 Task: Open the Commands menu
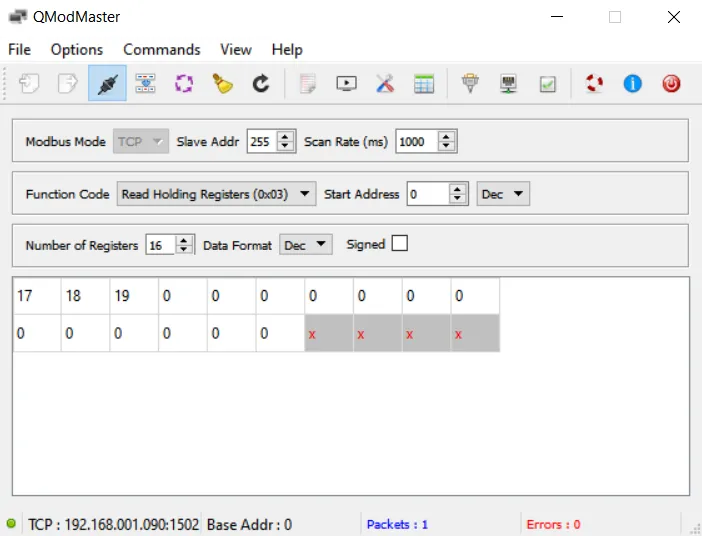point(161,49)
